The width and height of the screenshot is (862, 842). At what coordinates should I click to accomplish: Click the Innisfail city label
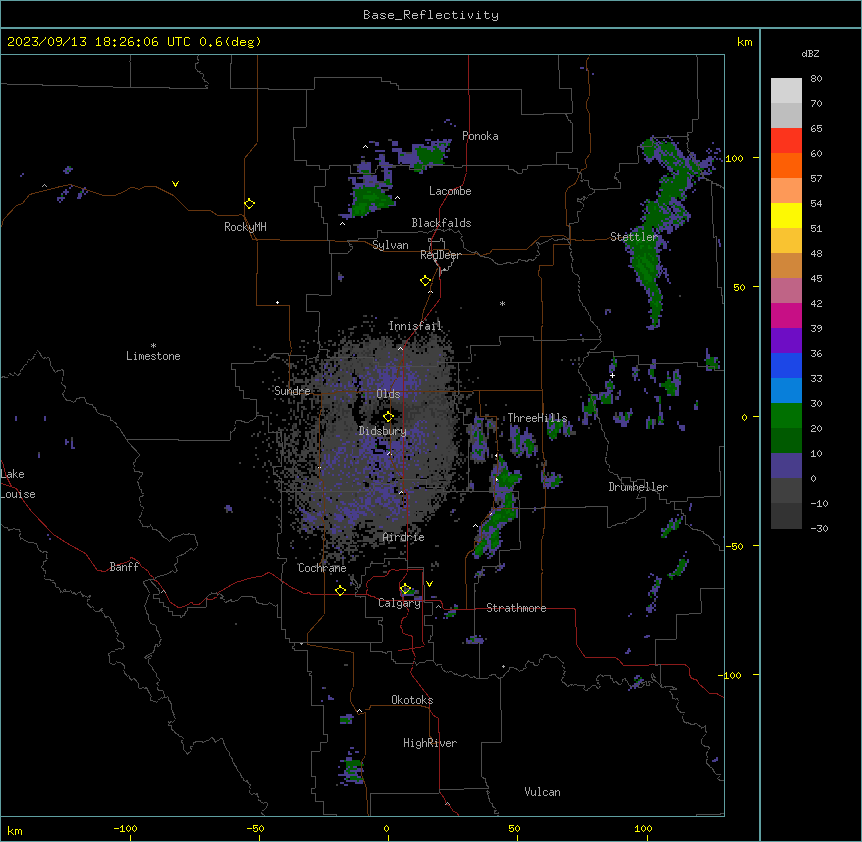(x=415, y=326)
